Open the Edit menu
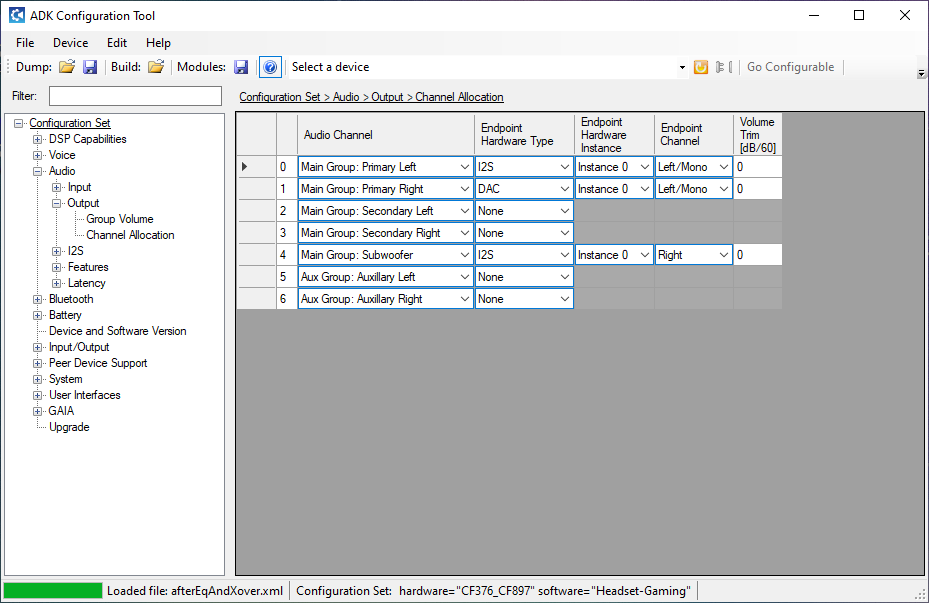This screenshot has width=929, height=603. pos(117,43)
